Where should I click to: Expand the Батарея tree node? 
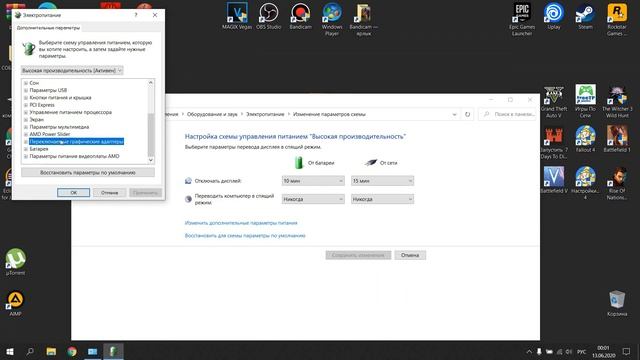point(26,149)
